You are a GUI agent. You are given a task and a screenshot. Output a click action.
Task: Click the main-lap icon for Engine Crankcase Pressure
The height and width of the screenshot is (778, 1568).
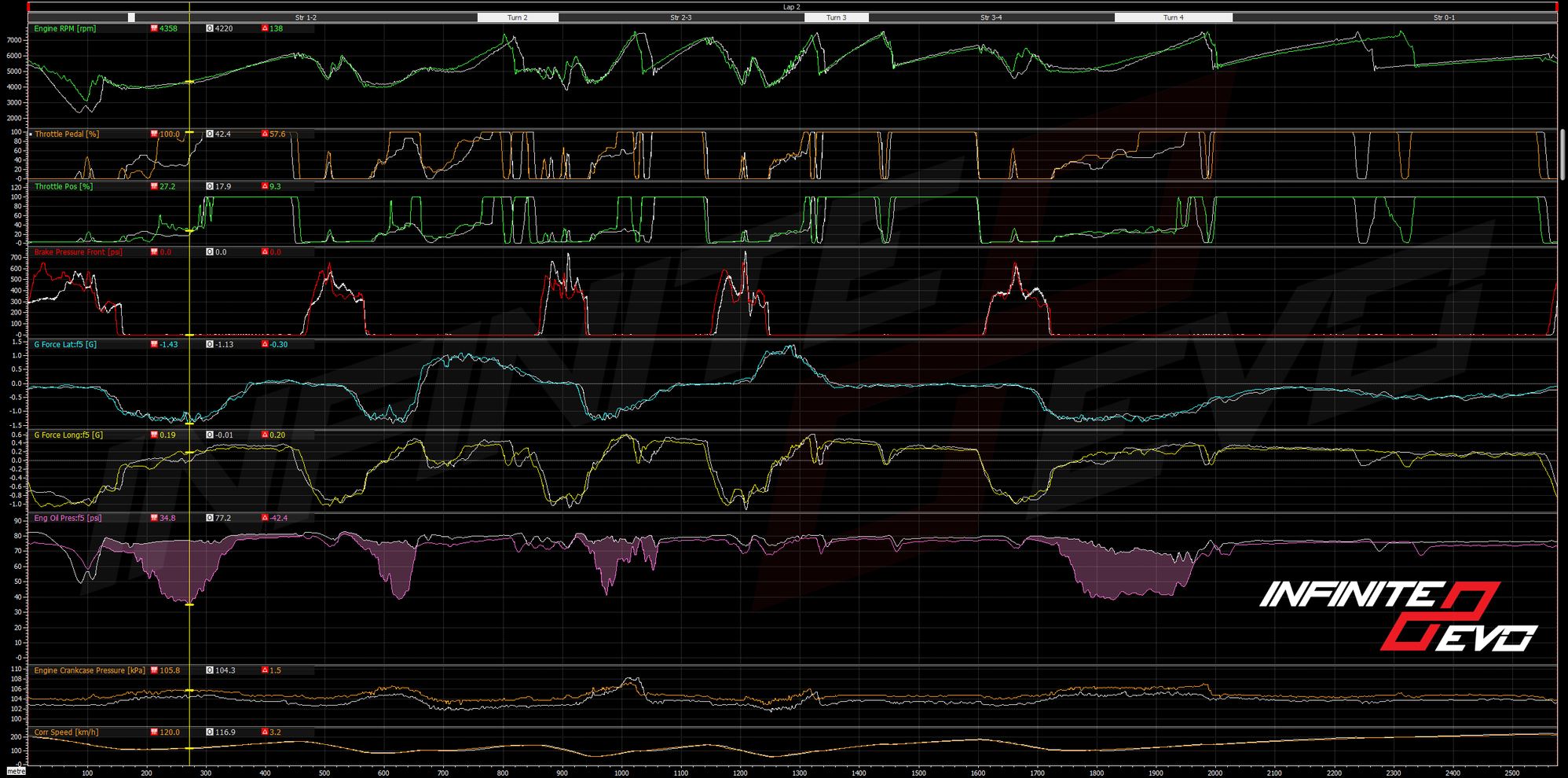154,671
